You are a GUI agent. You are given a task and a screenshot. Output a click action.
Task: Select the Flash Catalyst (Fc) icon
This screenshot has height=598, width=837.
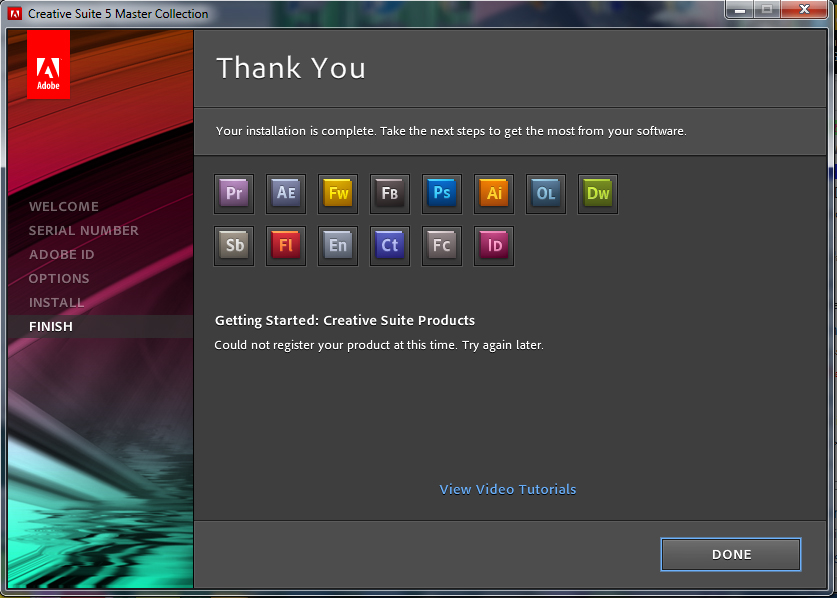pos(442,246)
